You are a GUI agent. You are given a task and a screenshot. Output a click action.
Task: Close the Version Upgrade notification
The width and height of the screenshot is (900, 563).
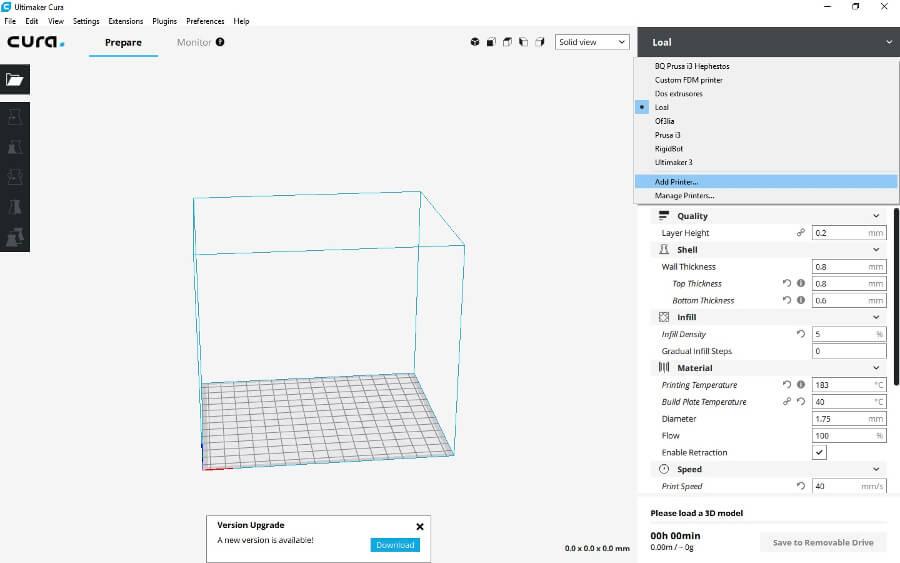(x=420, y=526)
